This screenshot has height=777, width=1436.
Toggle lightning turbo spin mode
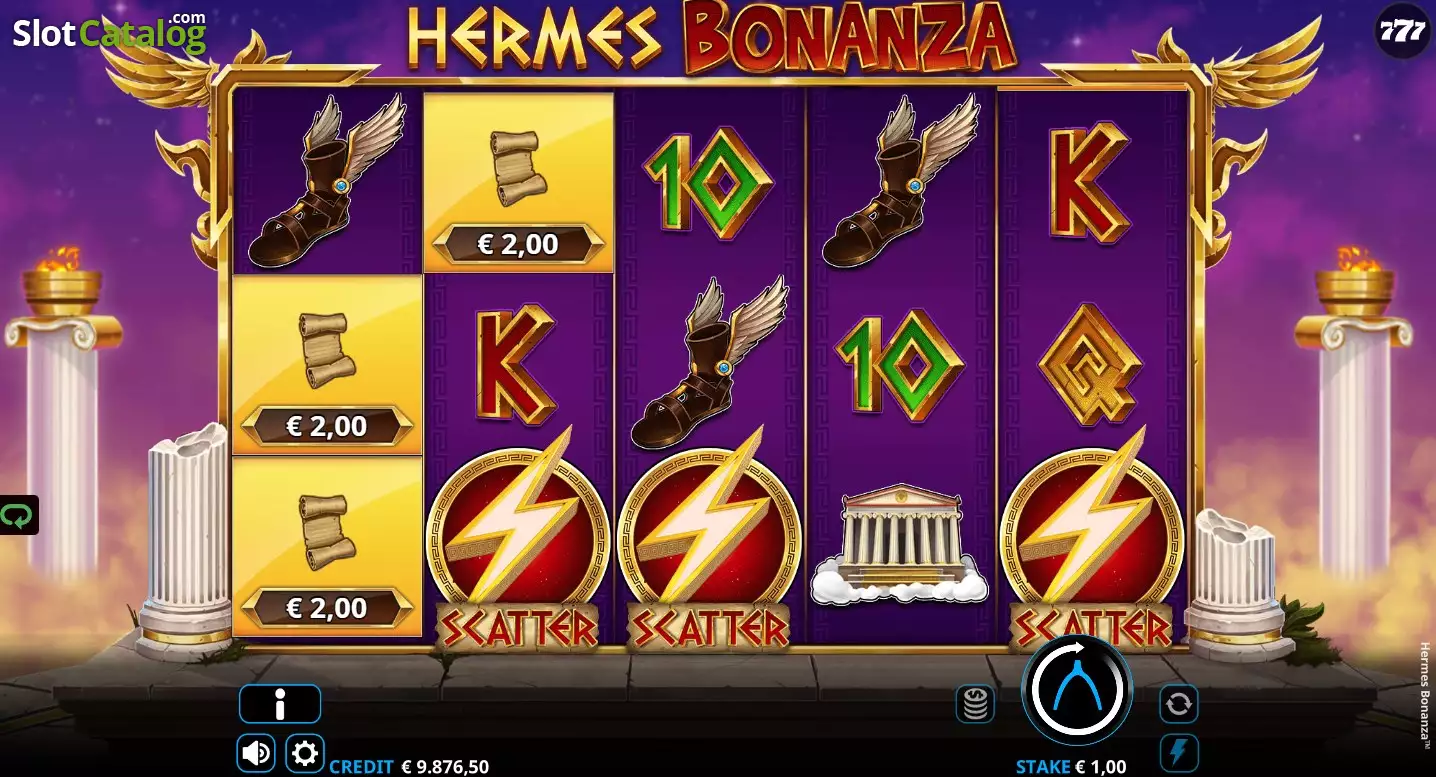(x=1178, y=753)
